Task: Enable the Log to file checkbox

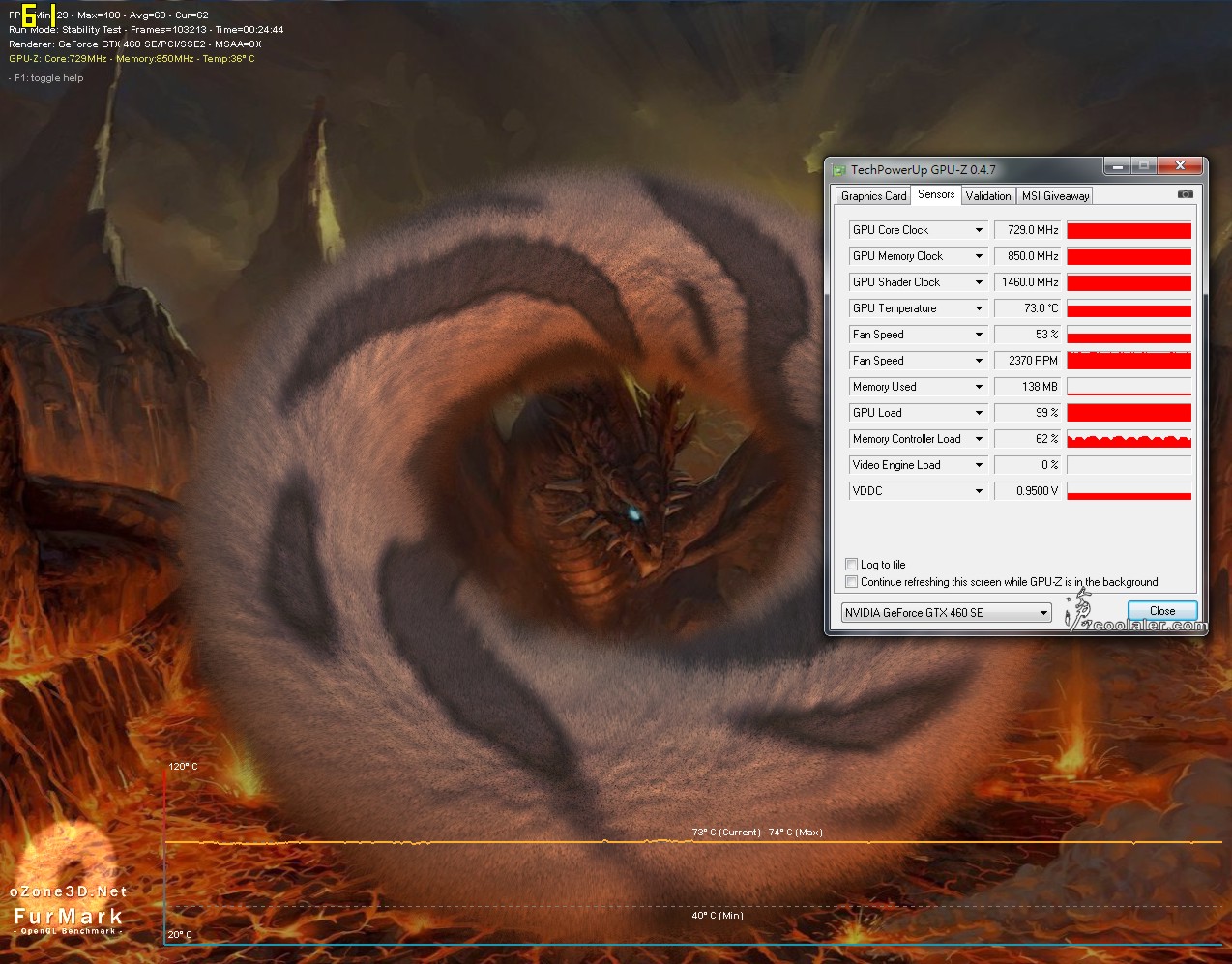Action: [x=851, y=565]
